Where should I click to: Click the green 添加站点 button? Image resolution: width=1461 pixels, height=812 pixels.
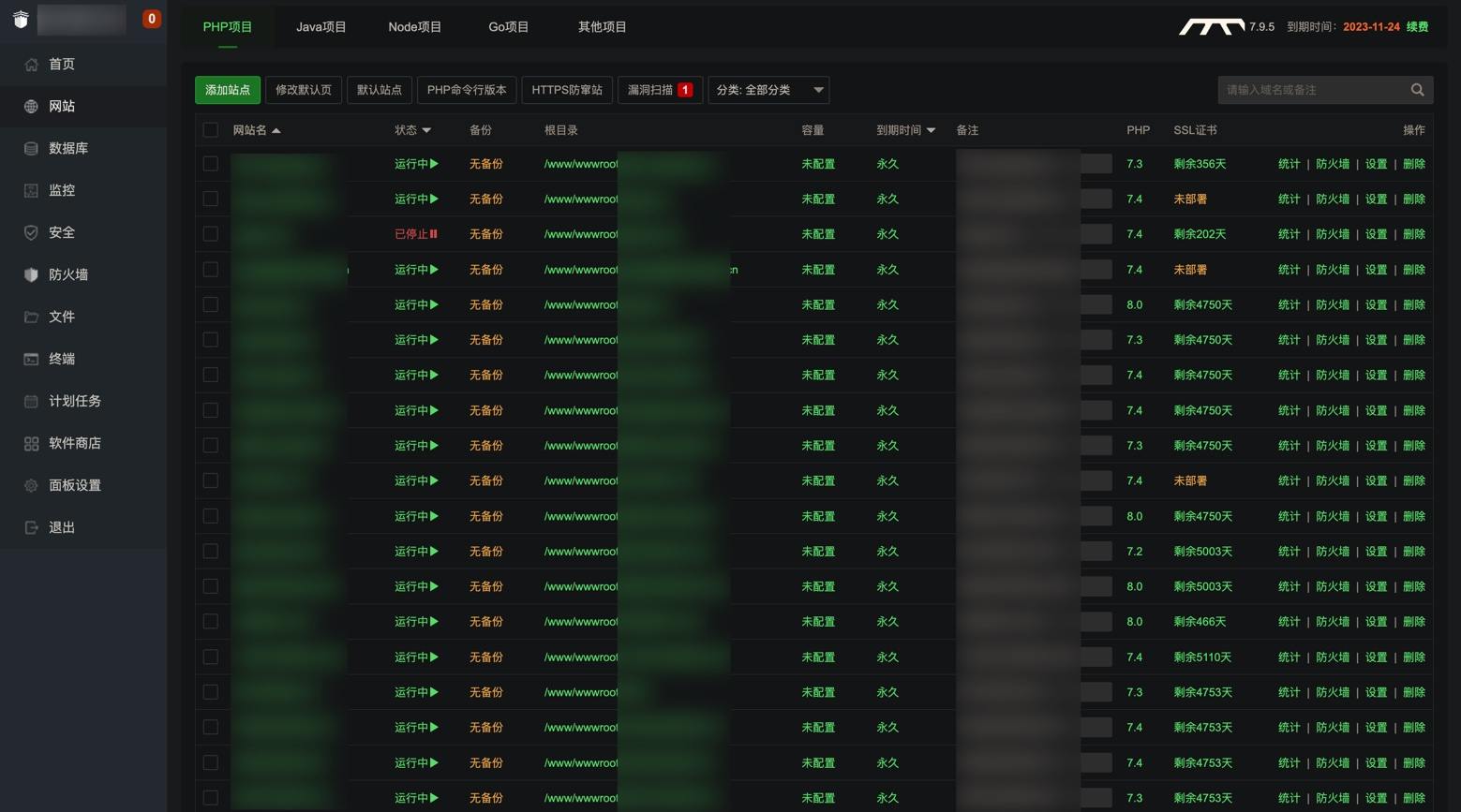(x=228, y=90)
